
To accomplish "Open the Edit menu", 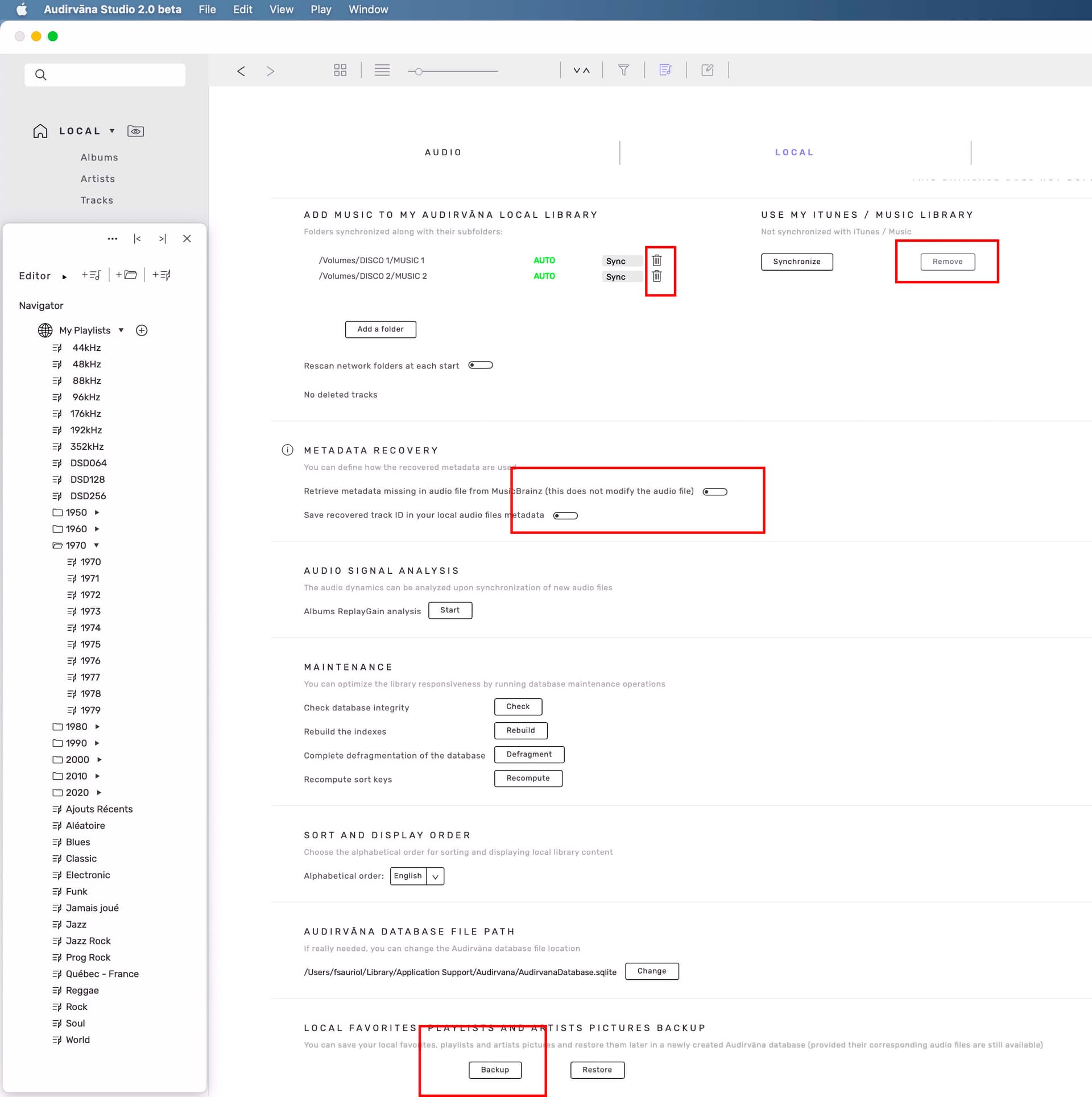I will pyautogui.click(x=243, y=10).
